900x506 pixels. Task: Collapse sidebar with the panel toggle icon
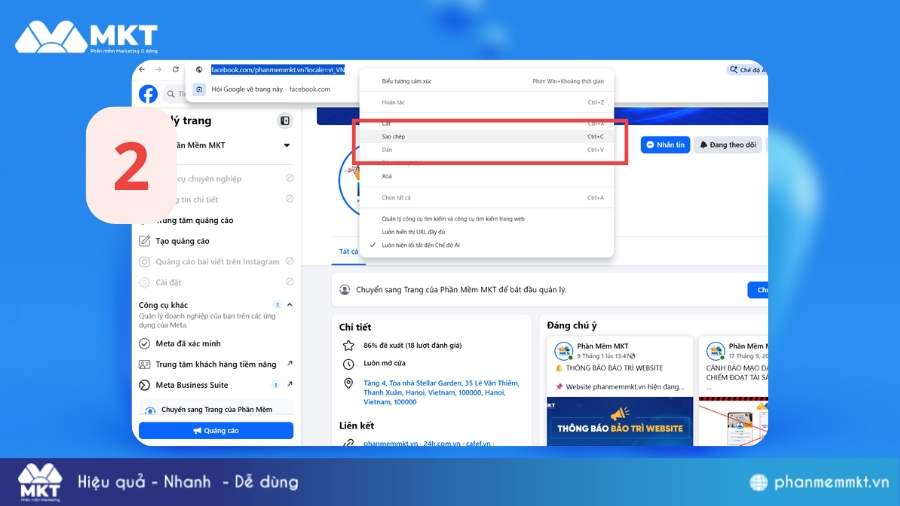click(284, 120)
